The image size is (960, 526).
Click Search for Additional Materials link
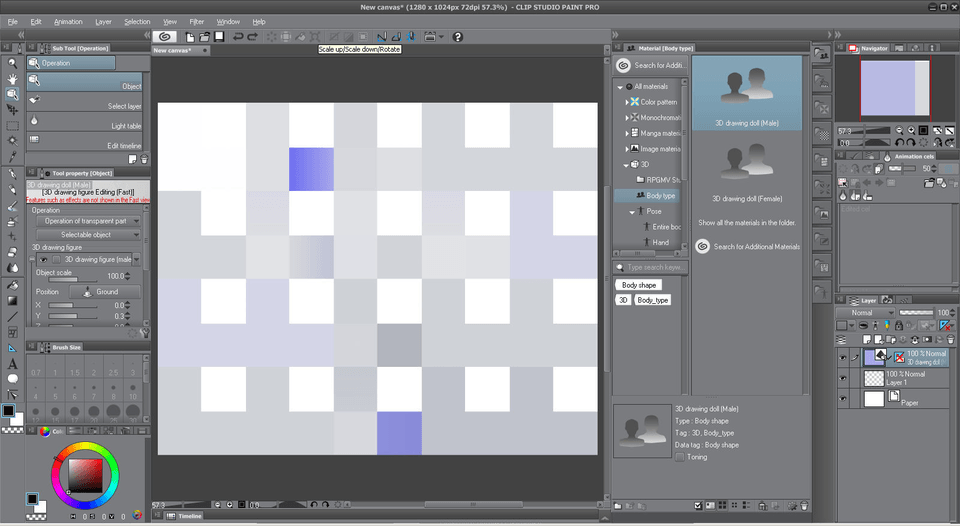point(748,247)
